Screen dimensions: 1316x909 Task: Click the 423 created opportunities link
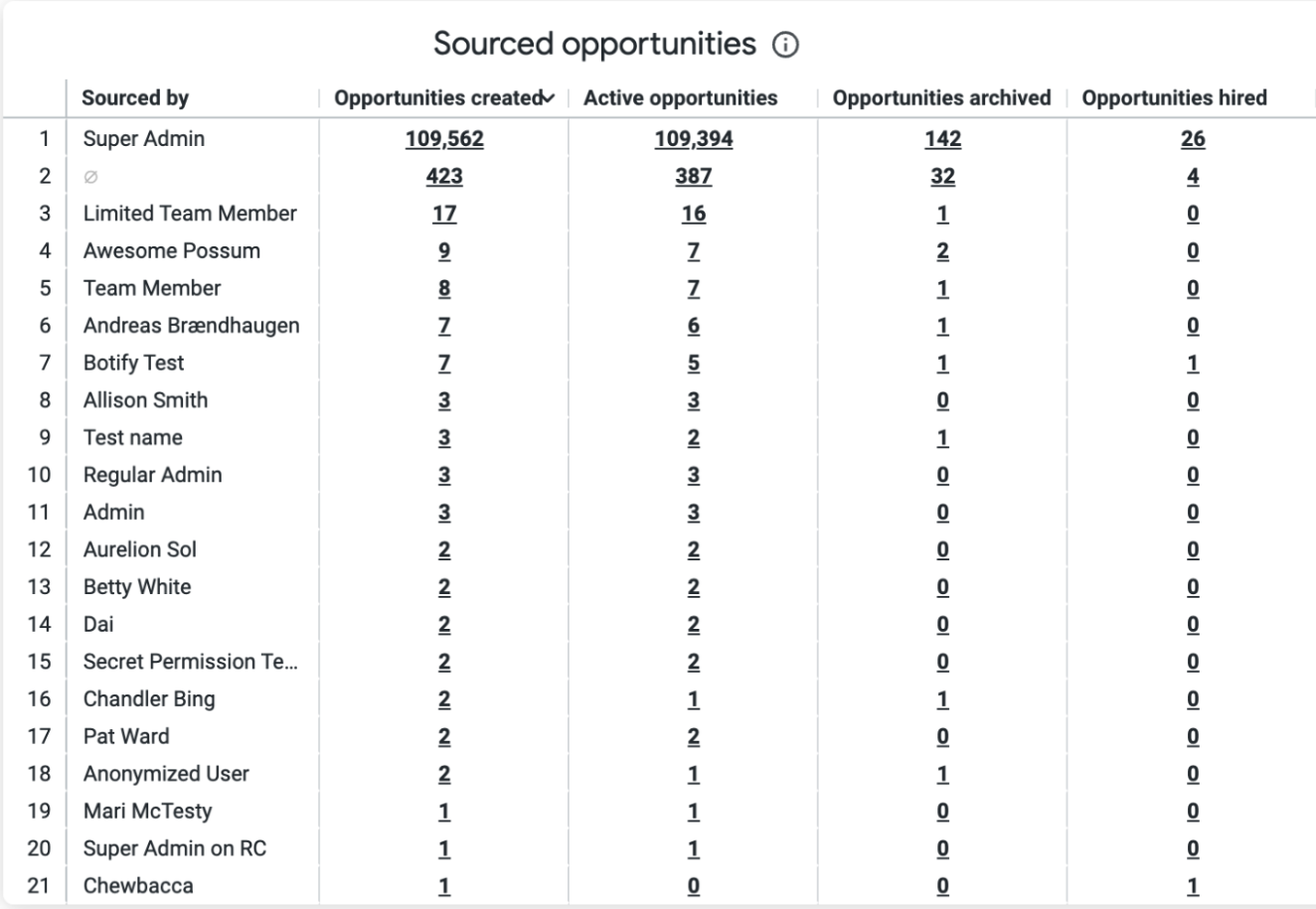tap(444, 177)
